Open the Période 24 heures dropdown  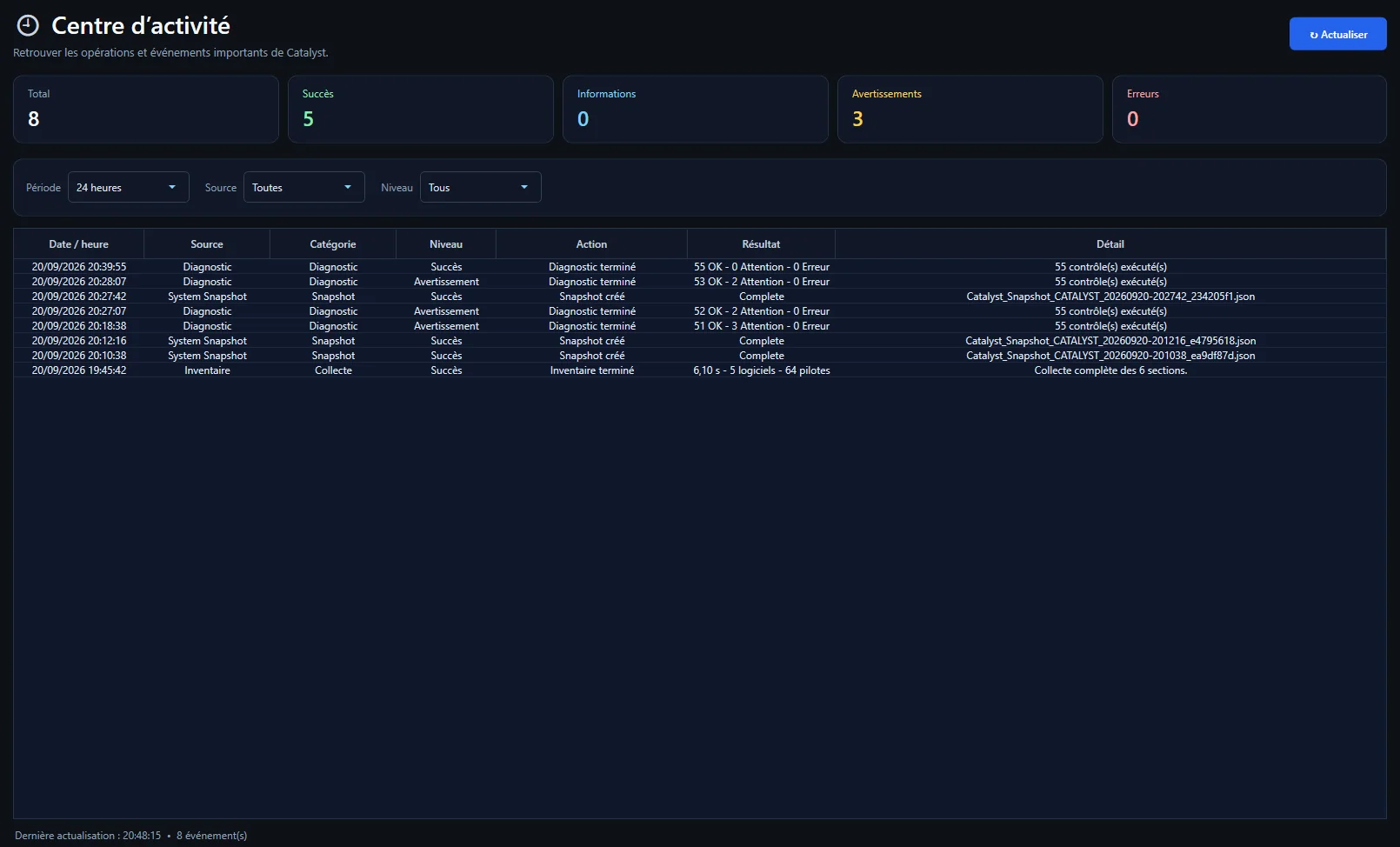coord(129,187)
